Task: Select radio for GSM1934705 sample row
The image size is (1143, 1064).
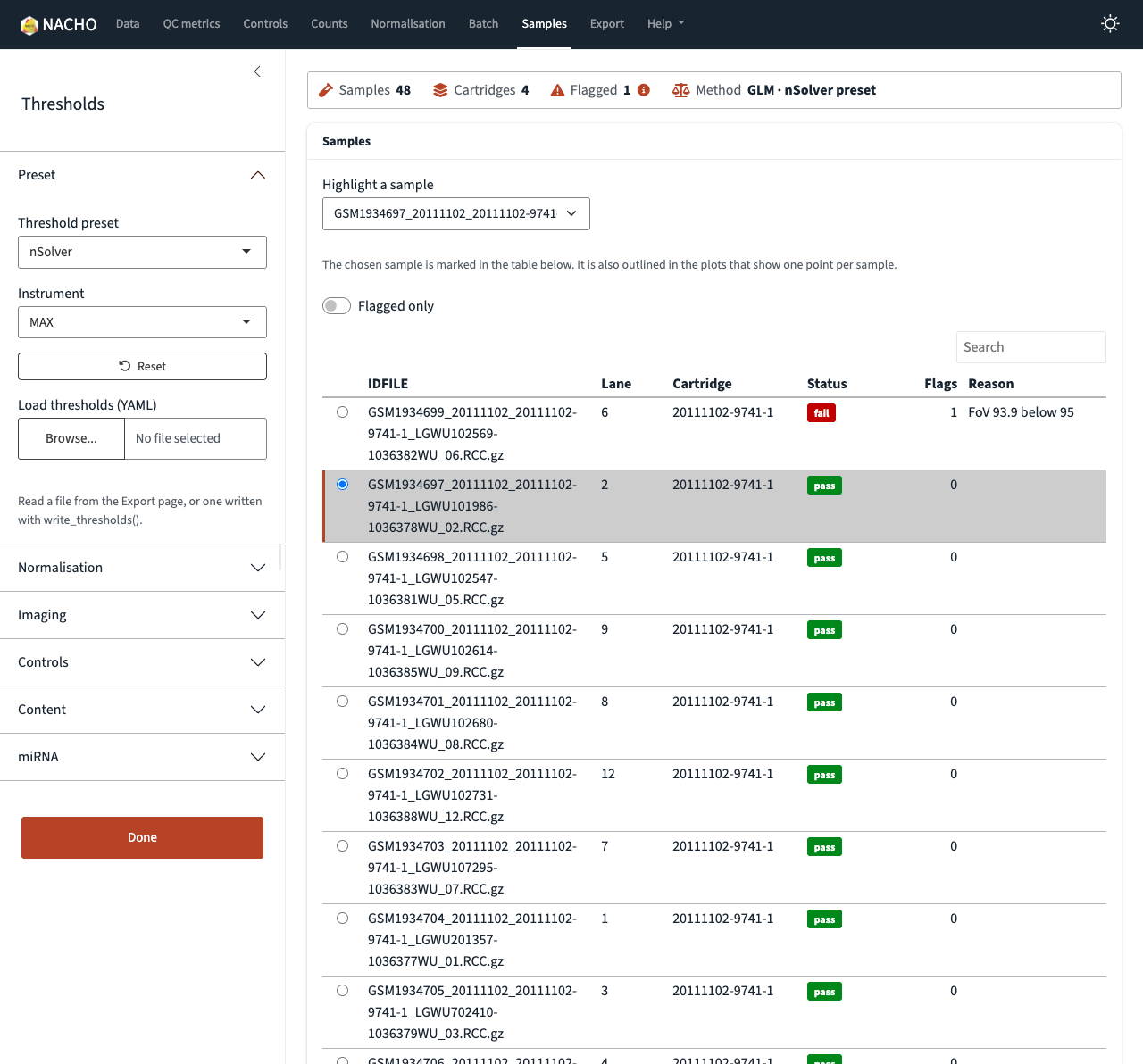Action: [342, 991]
